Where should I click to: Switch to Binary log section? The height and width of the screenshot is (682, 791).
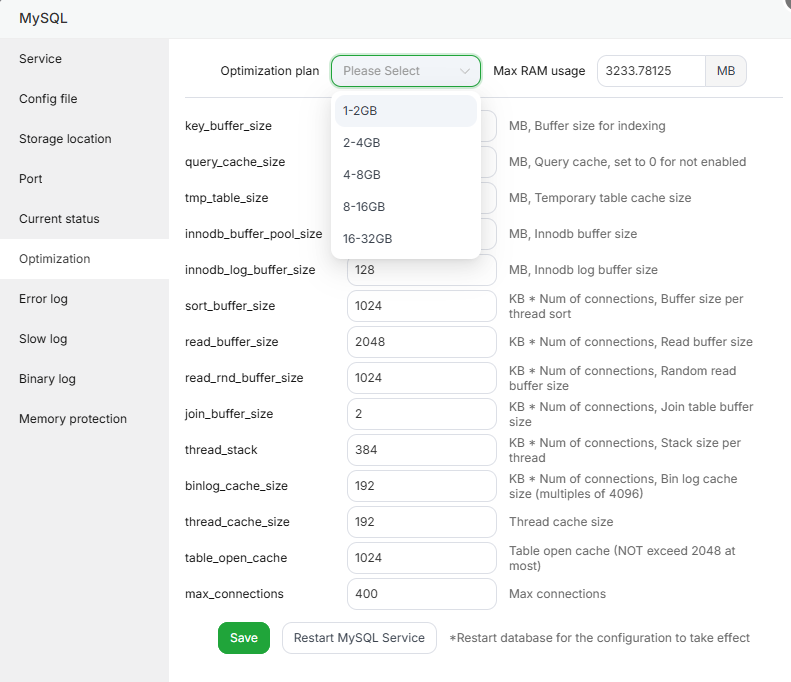tap(84, 379)
